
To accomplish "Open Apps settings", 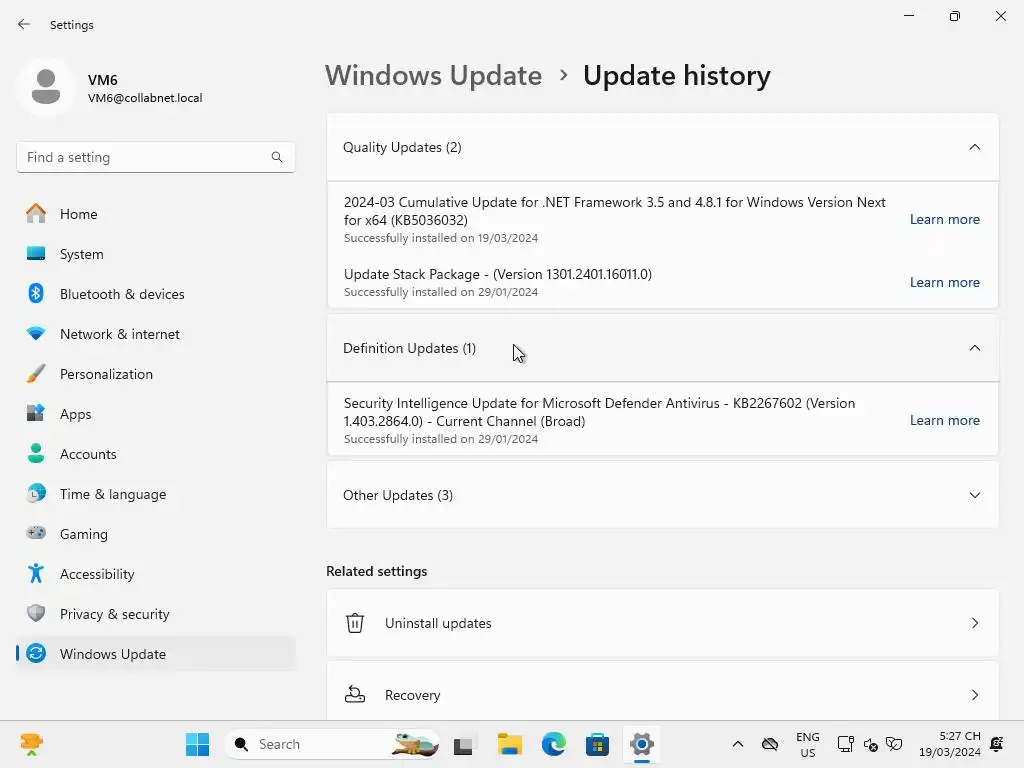I will [x=156, y=413].
